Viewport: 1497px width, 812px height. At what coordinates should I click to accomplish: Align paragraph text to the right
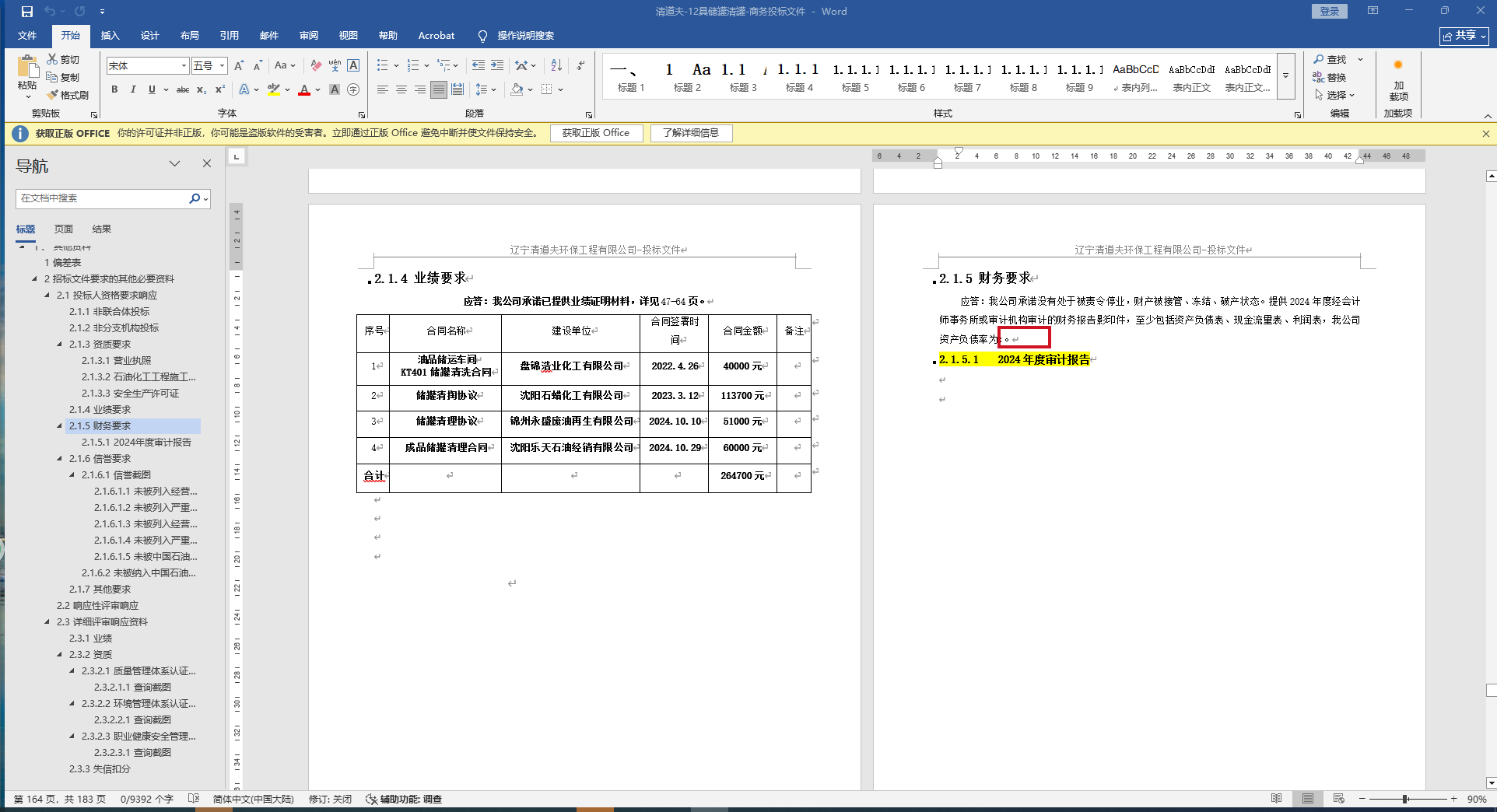(420, 89)
